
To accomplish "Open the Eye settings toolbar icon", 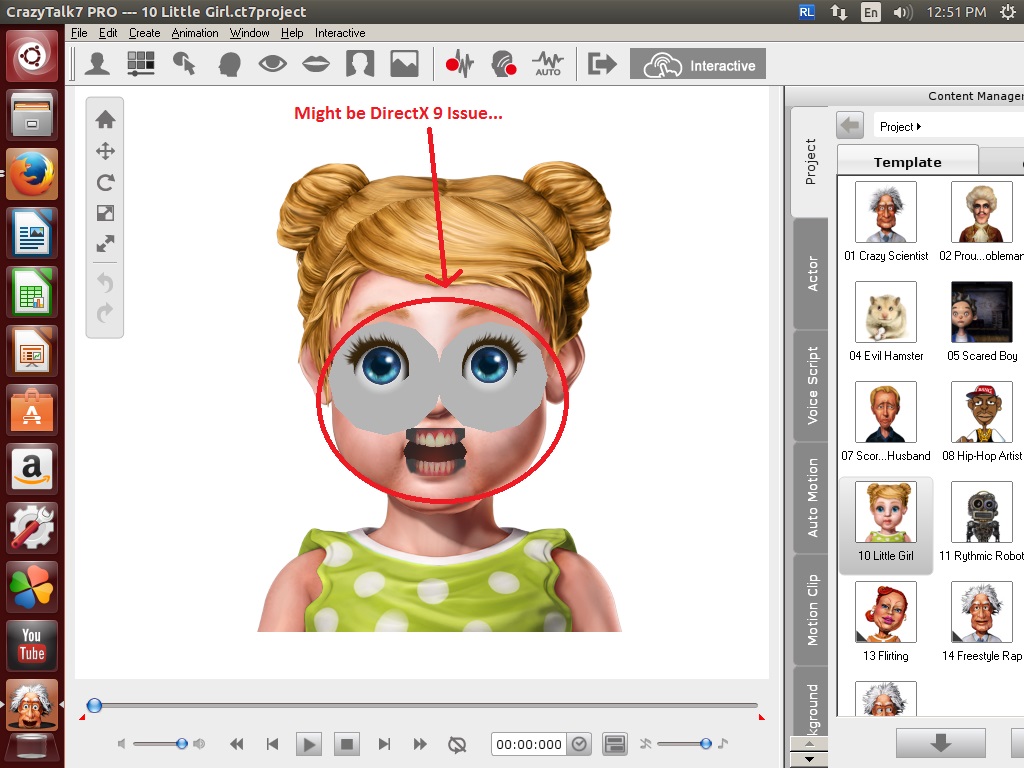I will [x=272, y=64].
